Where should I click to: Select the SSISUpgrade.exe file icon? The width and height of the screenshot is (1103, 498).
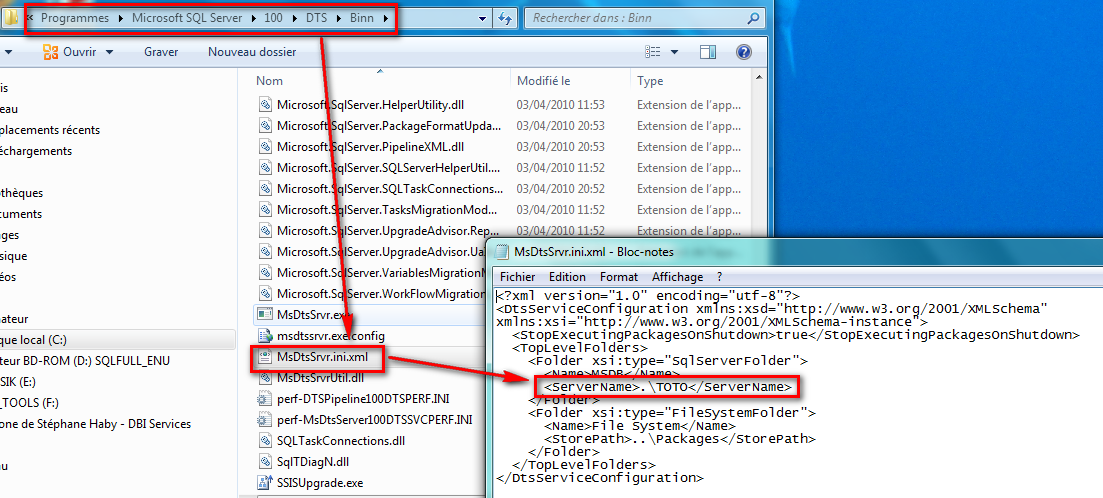pyautogui.click(x=265, y=483)
